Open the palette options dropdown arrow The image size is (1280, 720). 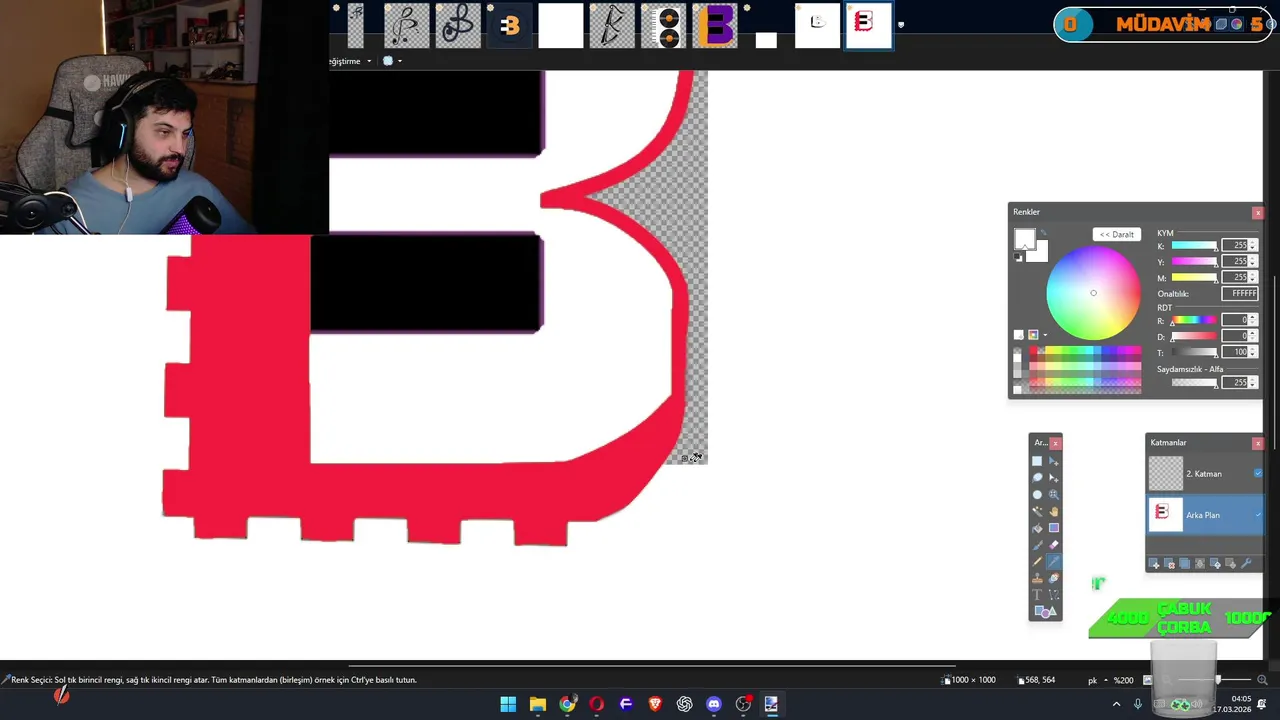pyautogui.click(x=1045, y=335)
